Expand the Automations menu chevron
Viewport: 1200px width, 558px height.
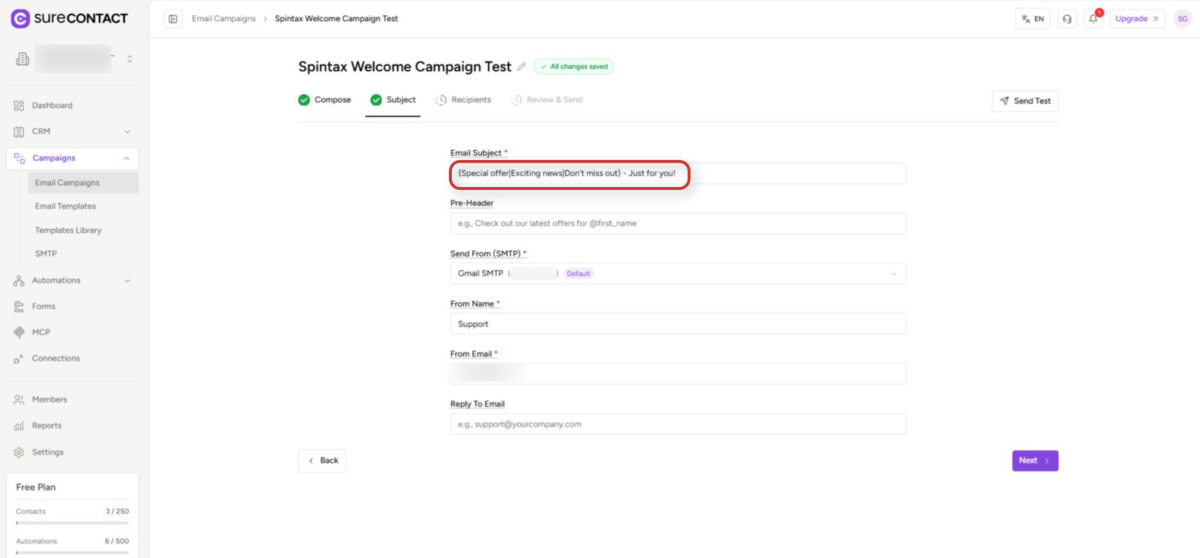point(127,280)
